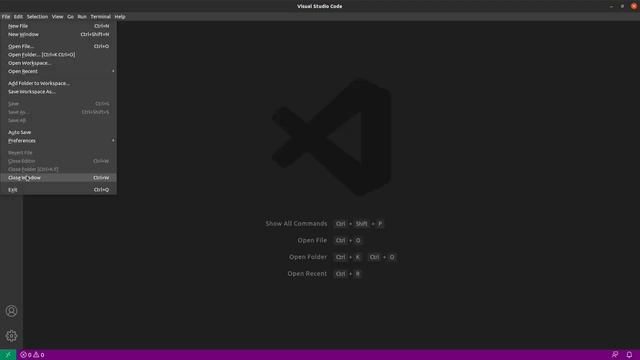Open the Edit menu
Viewport: 640px width, 360px height.
pyautogui.click(x=18, y=17)
